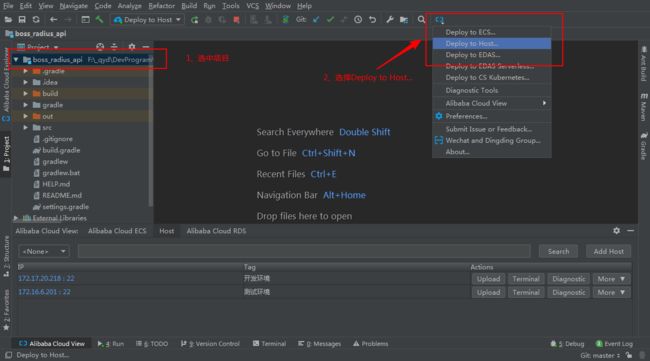Screen dimensions: 650x361
Task: Open the Alibaba Cloud View submenu
Action: (x=492, y=103)
